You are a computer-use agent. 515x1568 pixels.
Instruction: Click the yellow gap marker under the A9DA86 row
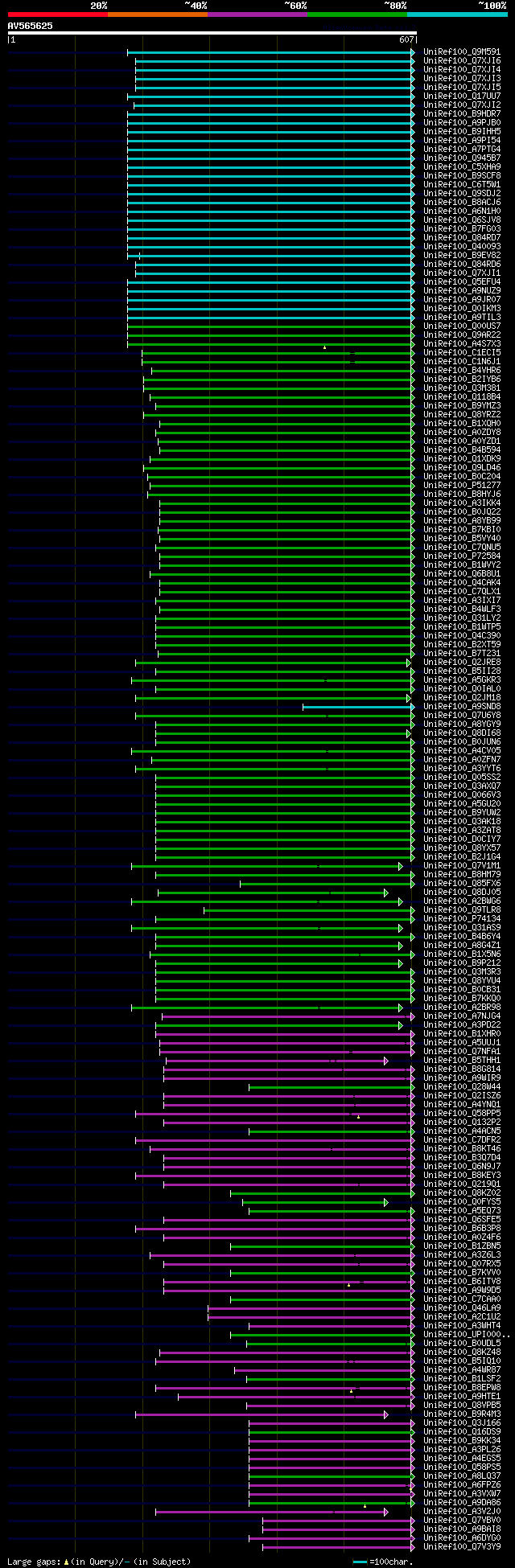(x=365, y=1506)
